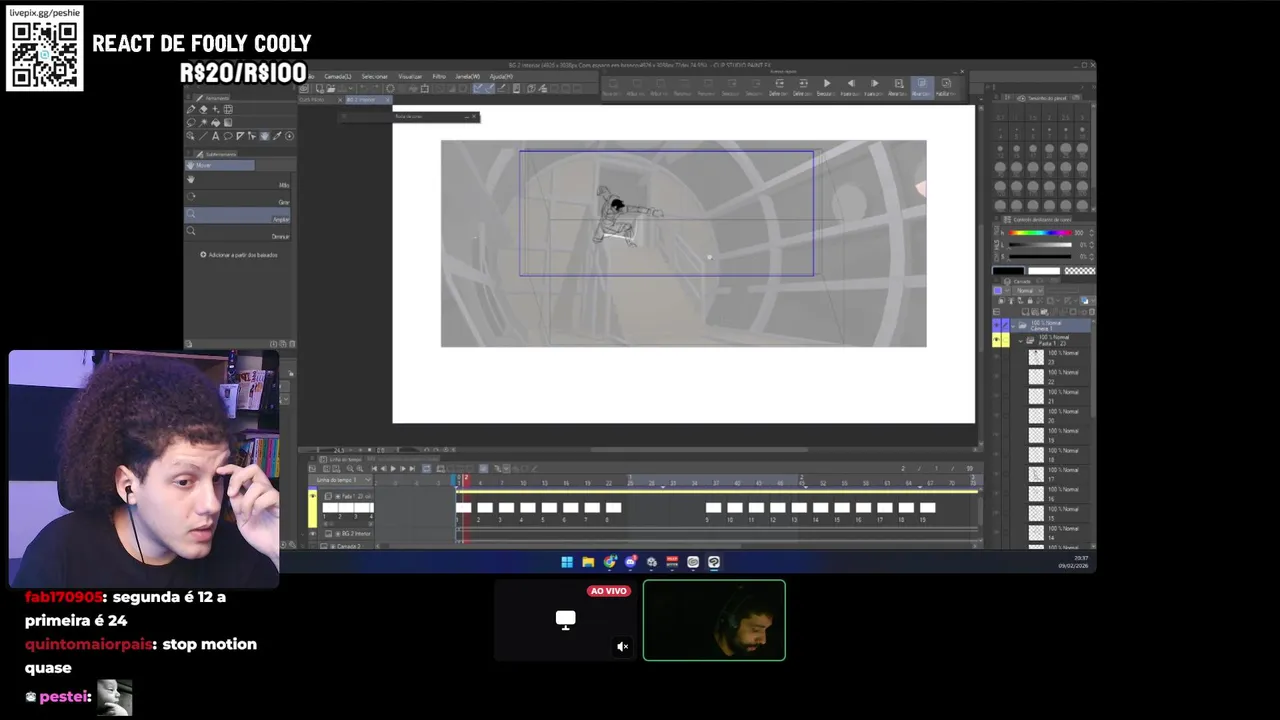Image resolution: width=1280 pixels, height=720 pixels.
Task: Select the Magic Wand auto-select tool
Action: click(x=203, y=123)
